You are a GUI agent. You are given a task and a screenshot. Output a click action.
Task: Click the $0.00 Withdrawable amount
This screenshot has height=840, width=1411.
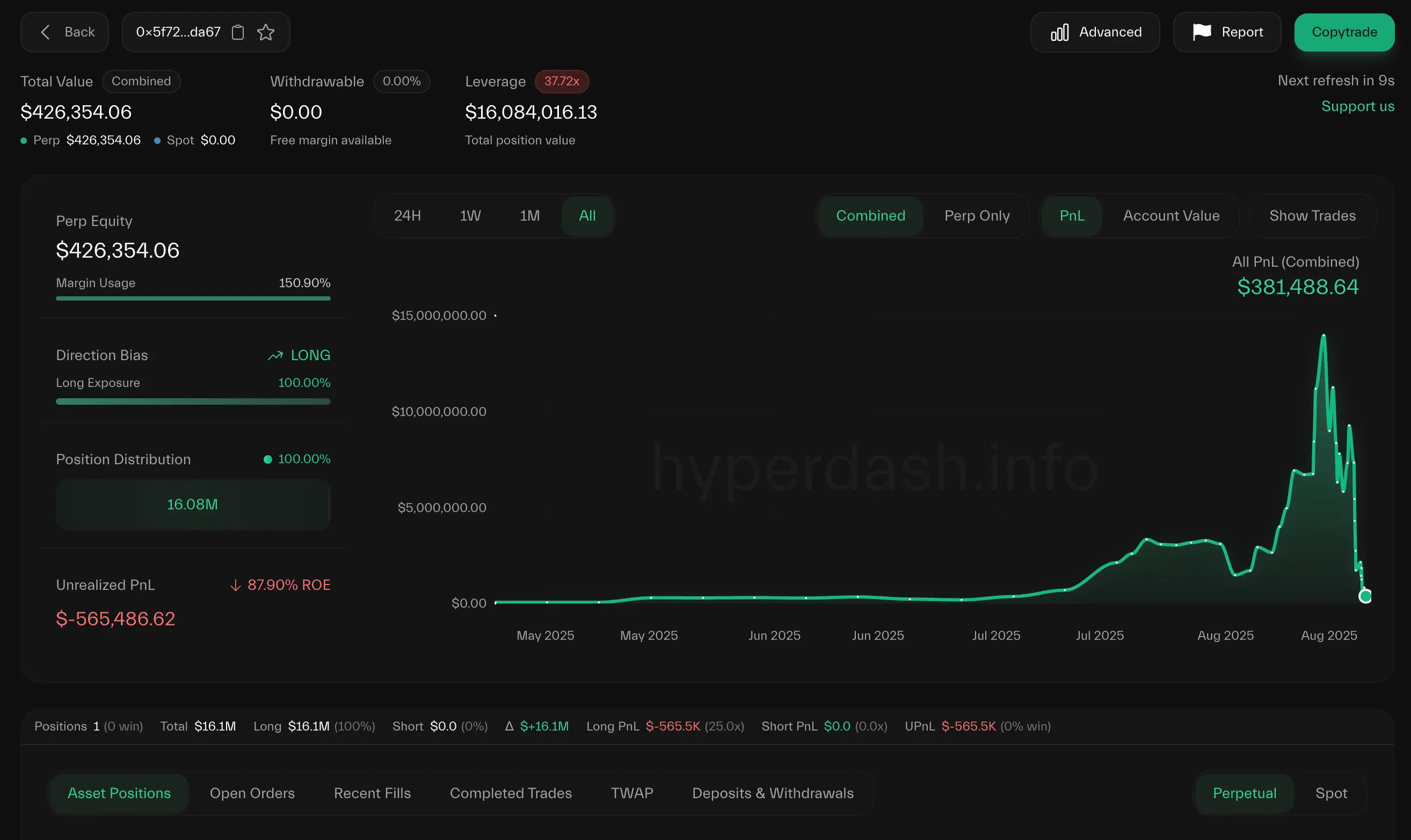[296, 112]
